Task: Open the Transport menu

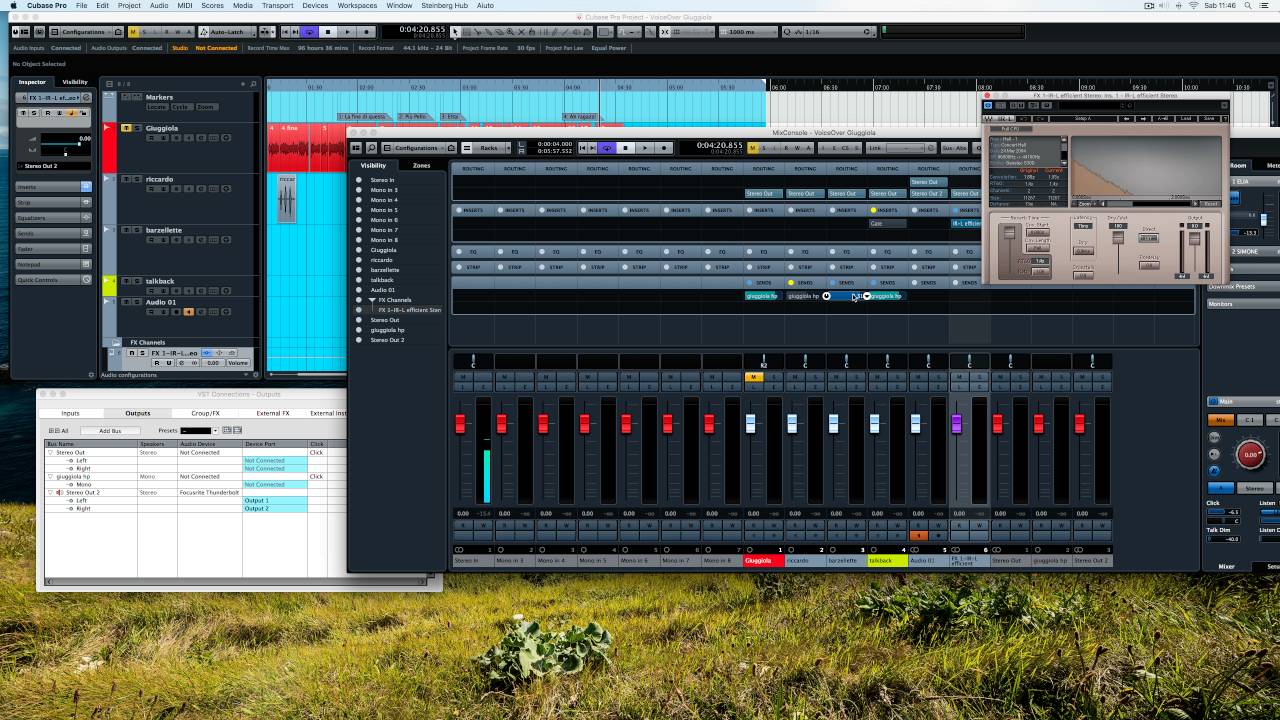Action: 277,5
